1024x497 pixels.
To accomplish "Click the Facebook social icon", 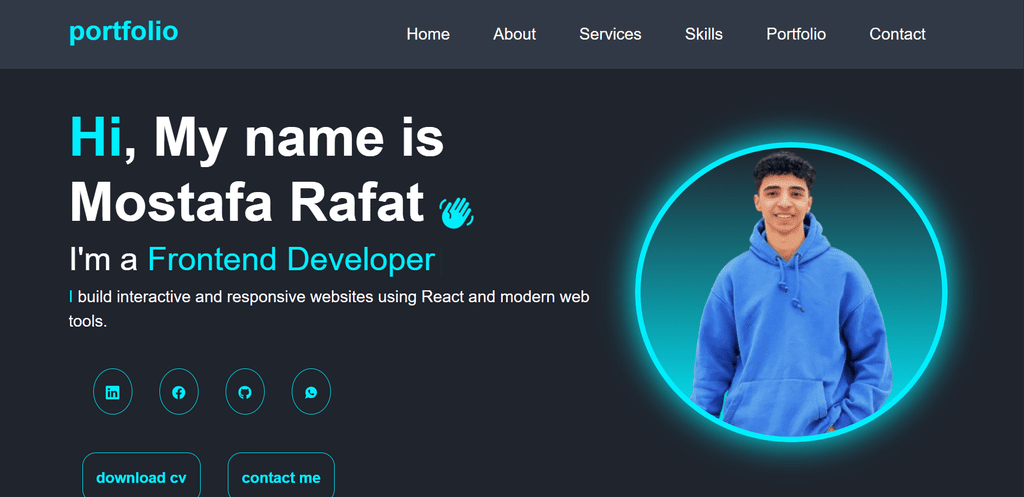I will 178,392.
